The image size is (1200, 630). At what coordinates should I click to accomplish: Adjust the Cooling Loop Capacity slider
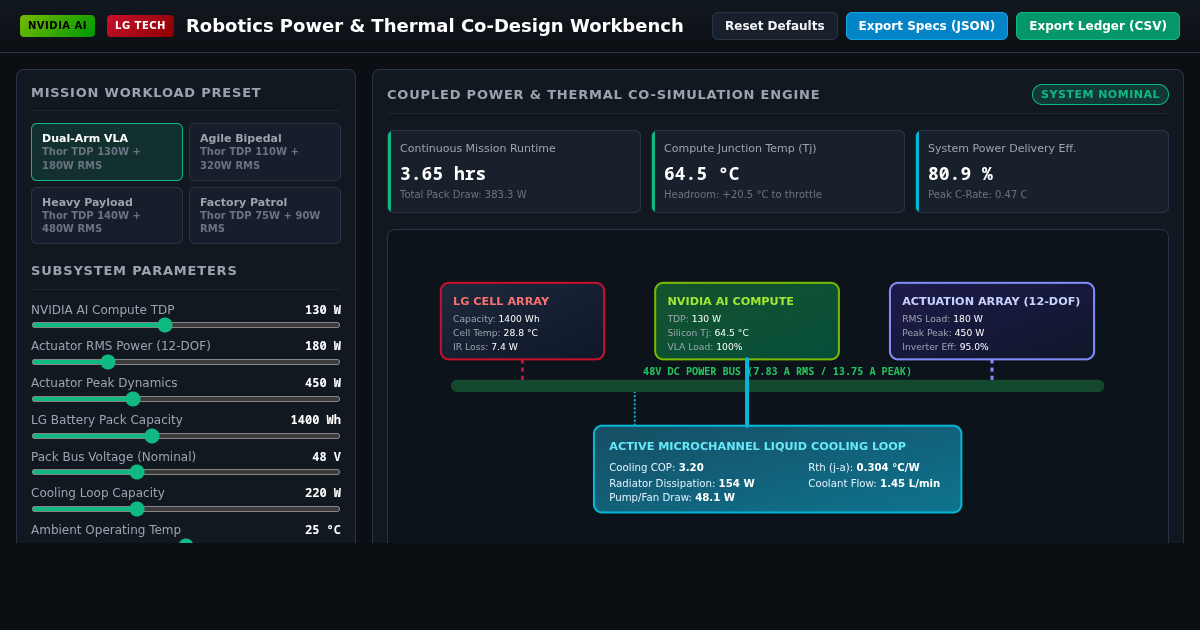tap(186, 509)
